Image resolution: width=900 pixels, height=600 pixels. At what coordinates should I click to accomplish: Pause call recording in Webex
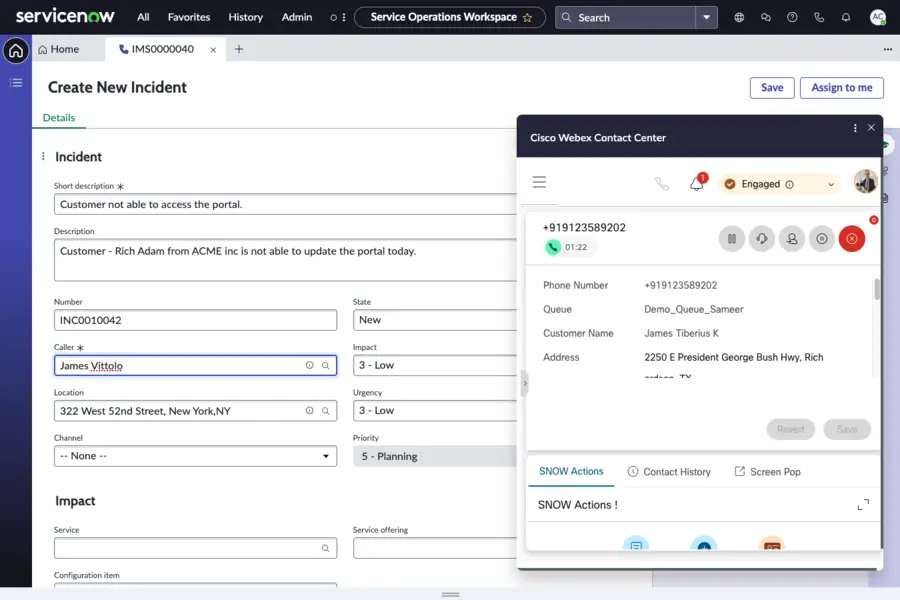[x=822, y=239]
